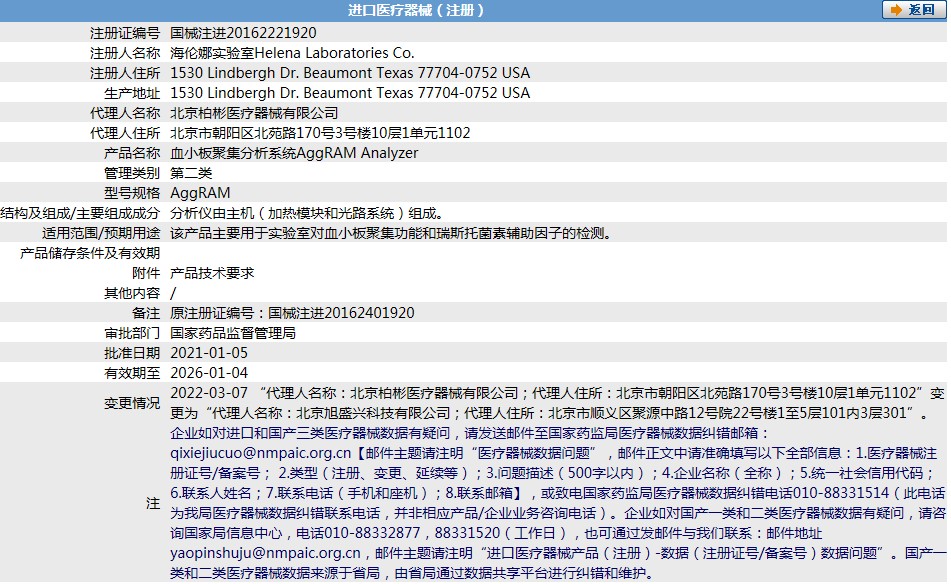Click the 批准日期 label
951x584 pixels.
[x=132, y=353]
